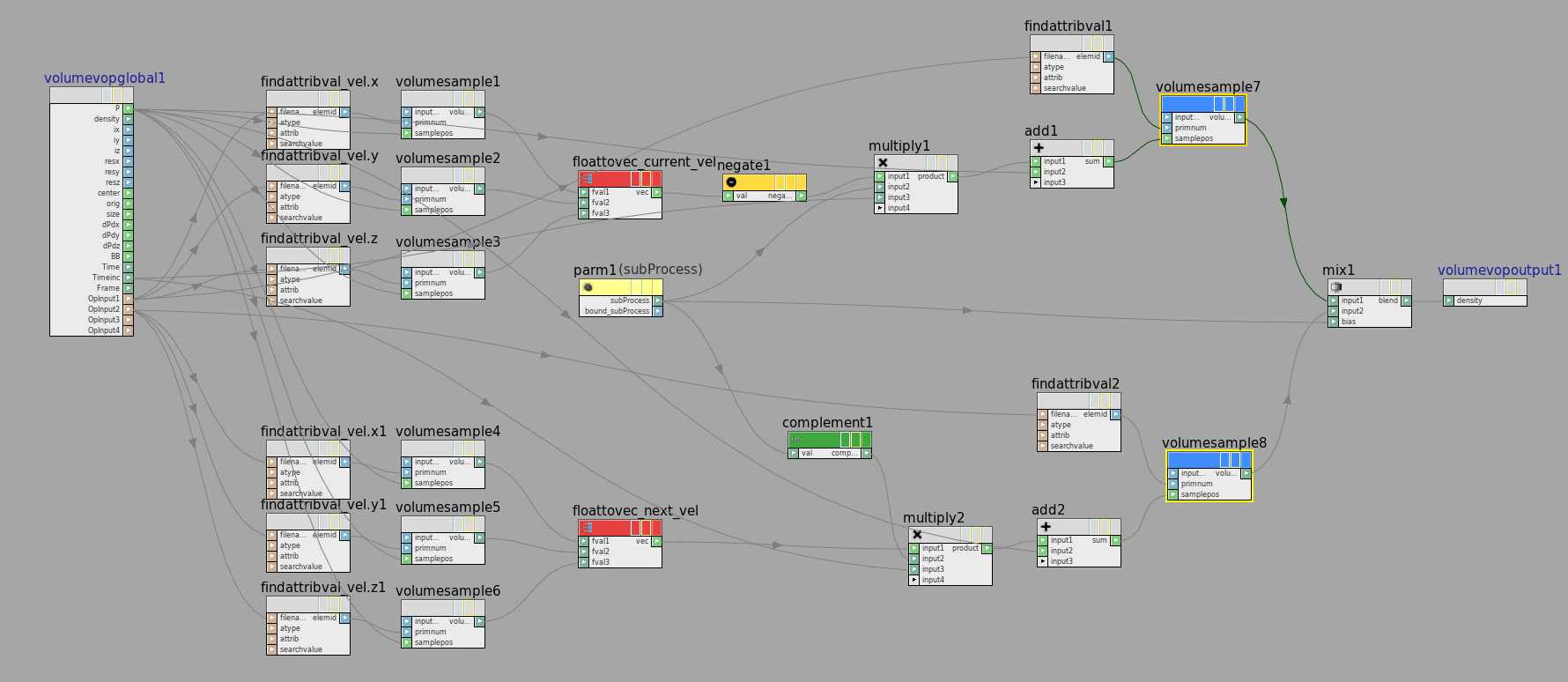The height and width of the screenshot is (682, 1568).
Task: Click the val input port on complement1
Action: (x=793, y=453)
